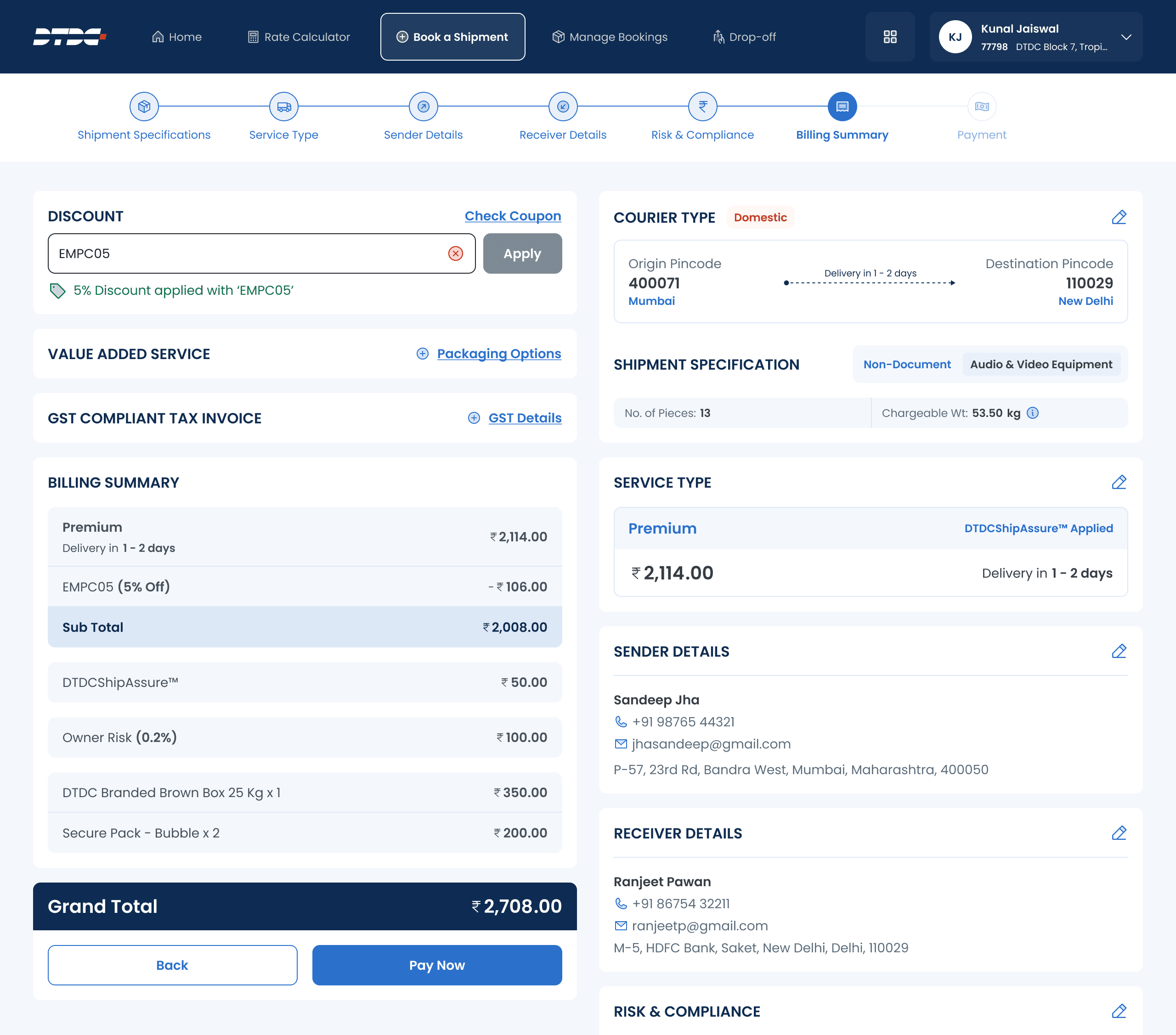This screenshot has width=1176, height=1035.
Task: Click the Sub Total row
Action: [x=305, y=627]
